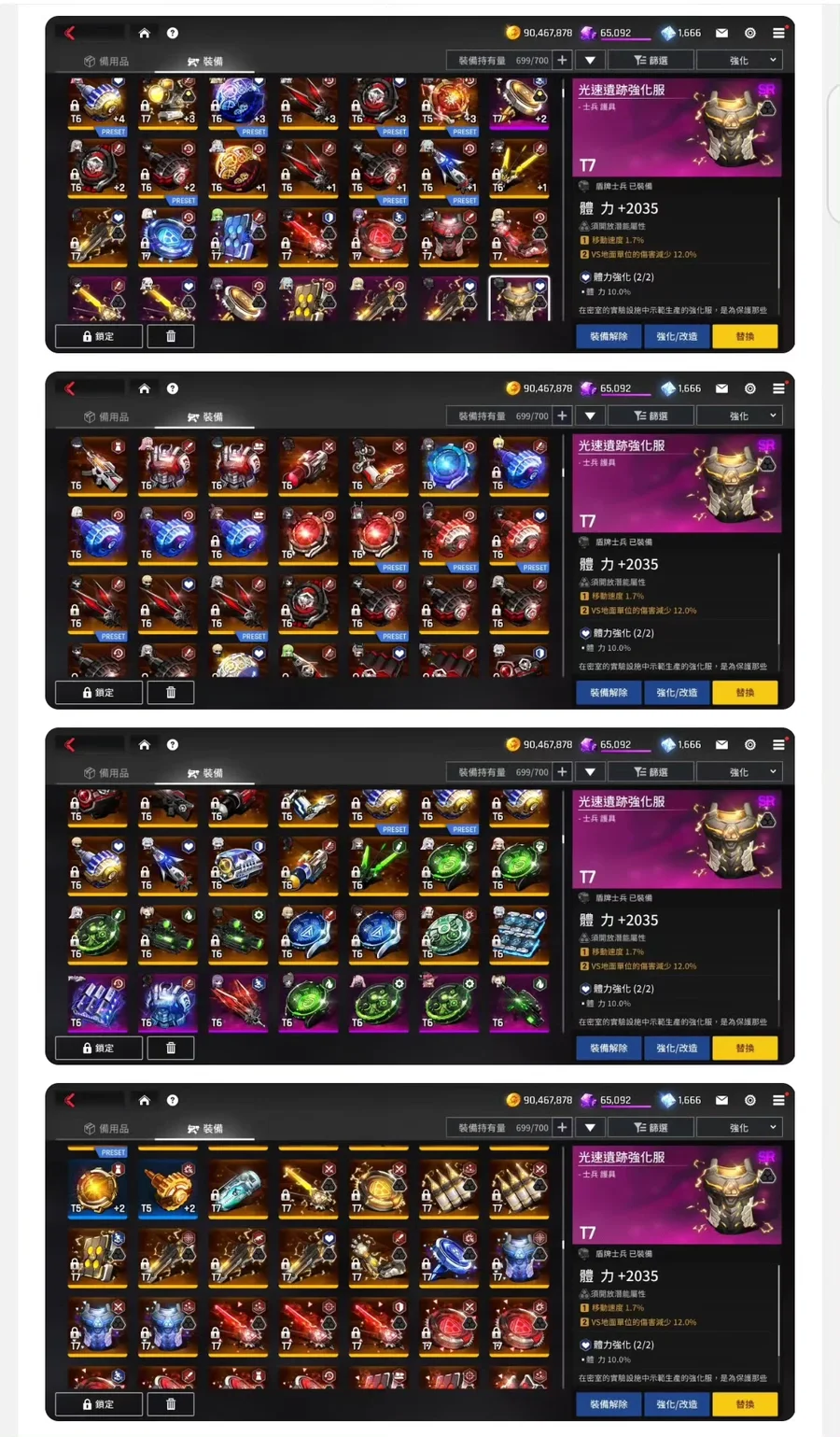The image size is (840, 1437).
Task: Click the yellow 替換 button in the topmost panel
Action: point(745,336)
